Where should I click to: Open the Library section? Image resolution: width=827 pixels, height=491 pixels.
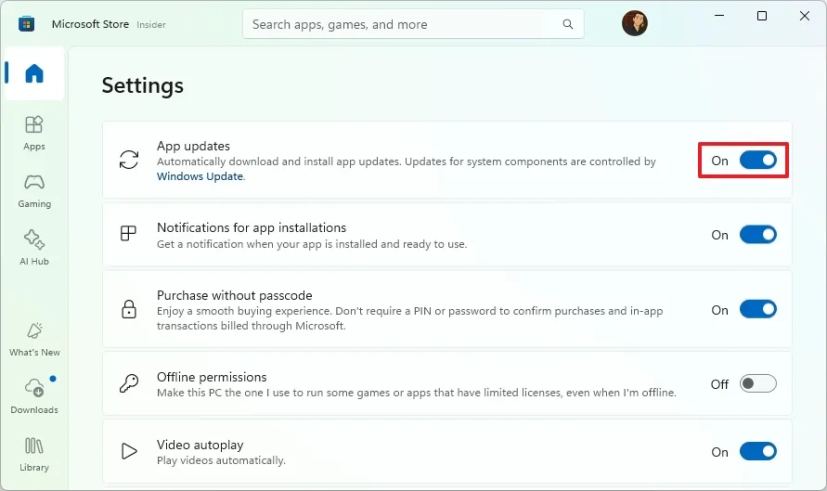pyautogui.click(x=34, y=455)
